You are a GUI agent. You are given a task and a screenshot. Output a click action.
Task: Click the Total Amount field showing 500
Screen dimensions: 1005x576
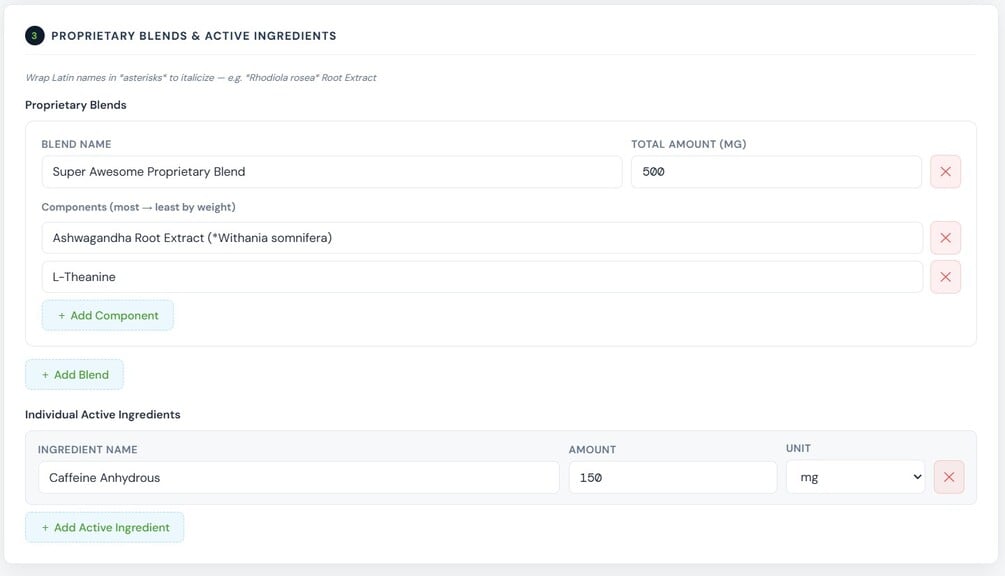click(x=775, y=172)
